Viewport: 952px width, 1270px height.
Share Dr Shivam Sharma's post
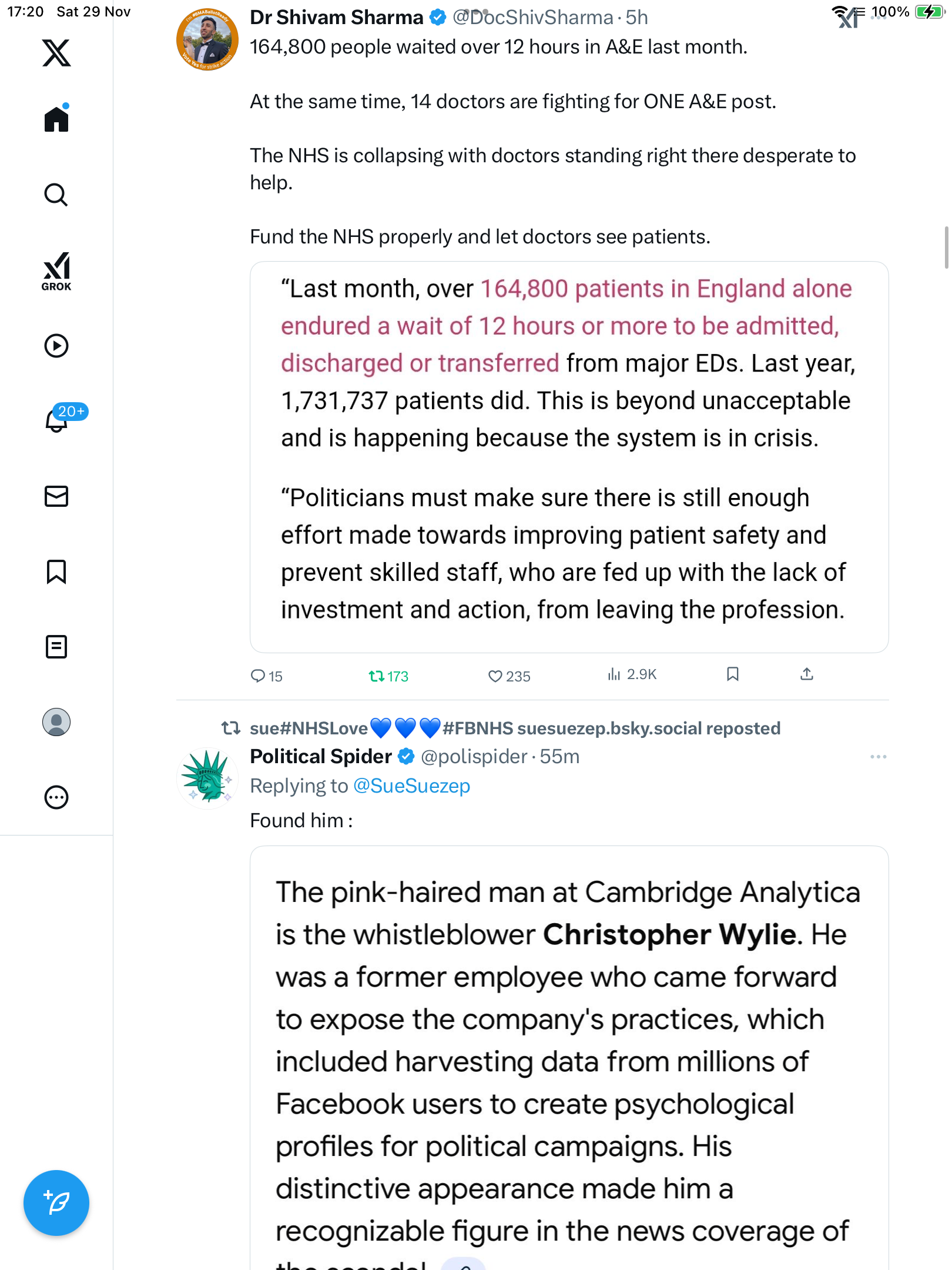(x=807, y=674)
